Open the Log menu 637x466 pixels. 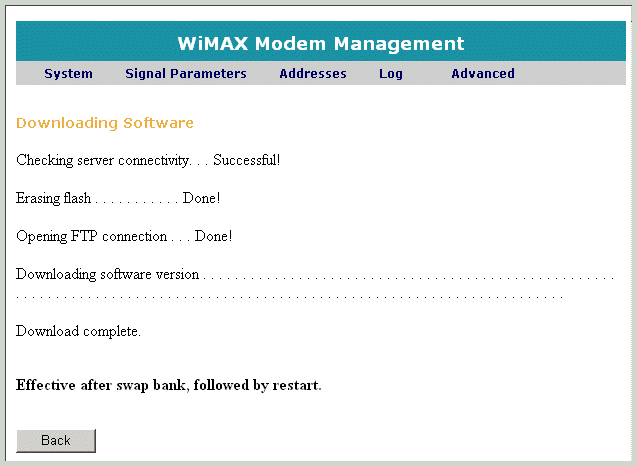[390, 74]
